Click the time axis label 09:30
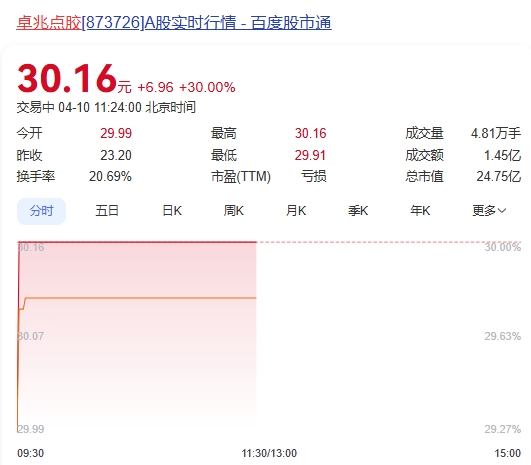Screen dimensions: 531x465 pyautogui.click(x=30, y=453)
